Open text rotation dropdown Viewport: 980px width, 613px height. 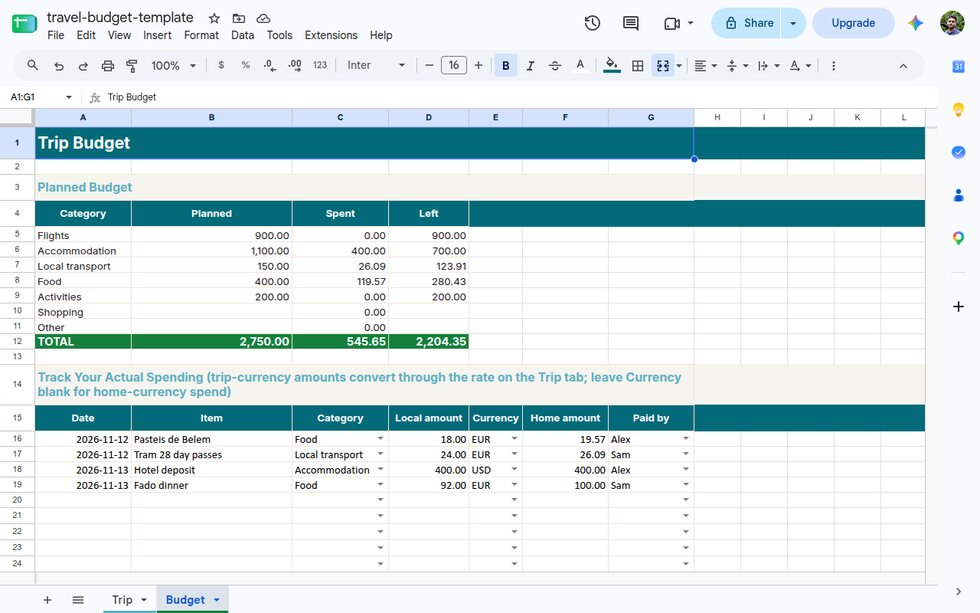coord(800,66)
